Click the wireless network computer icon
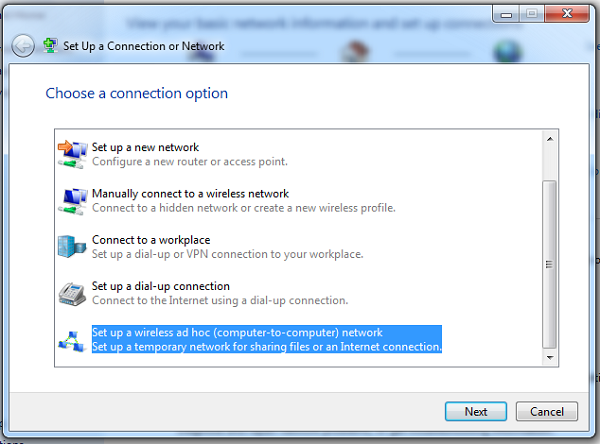 [72, 201]
